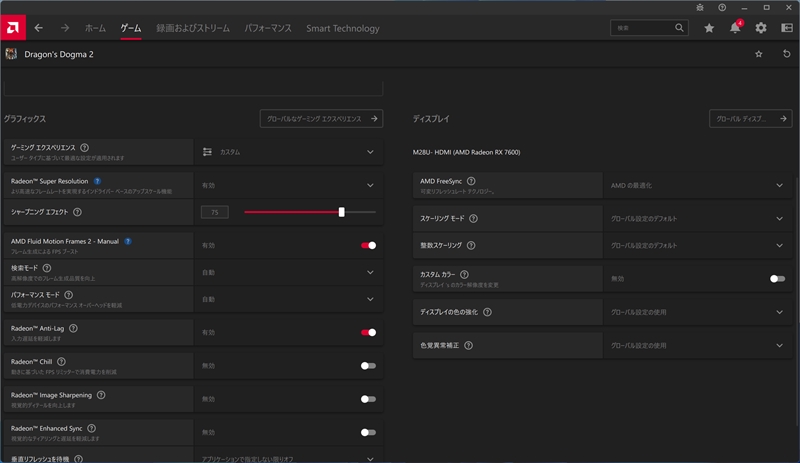Open グローバルなゲーミング エクスペリエンス button

coord(321,118)
